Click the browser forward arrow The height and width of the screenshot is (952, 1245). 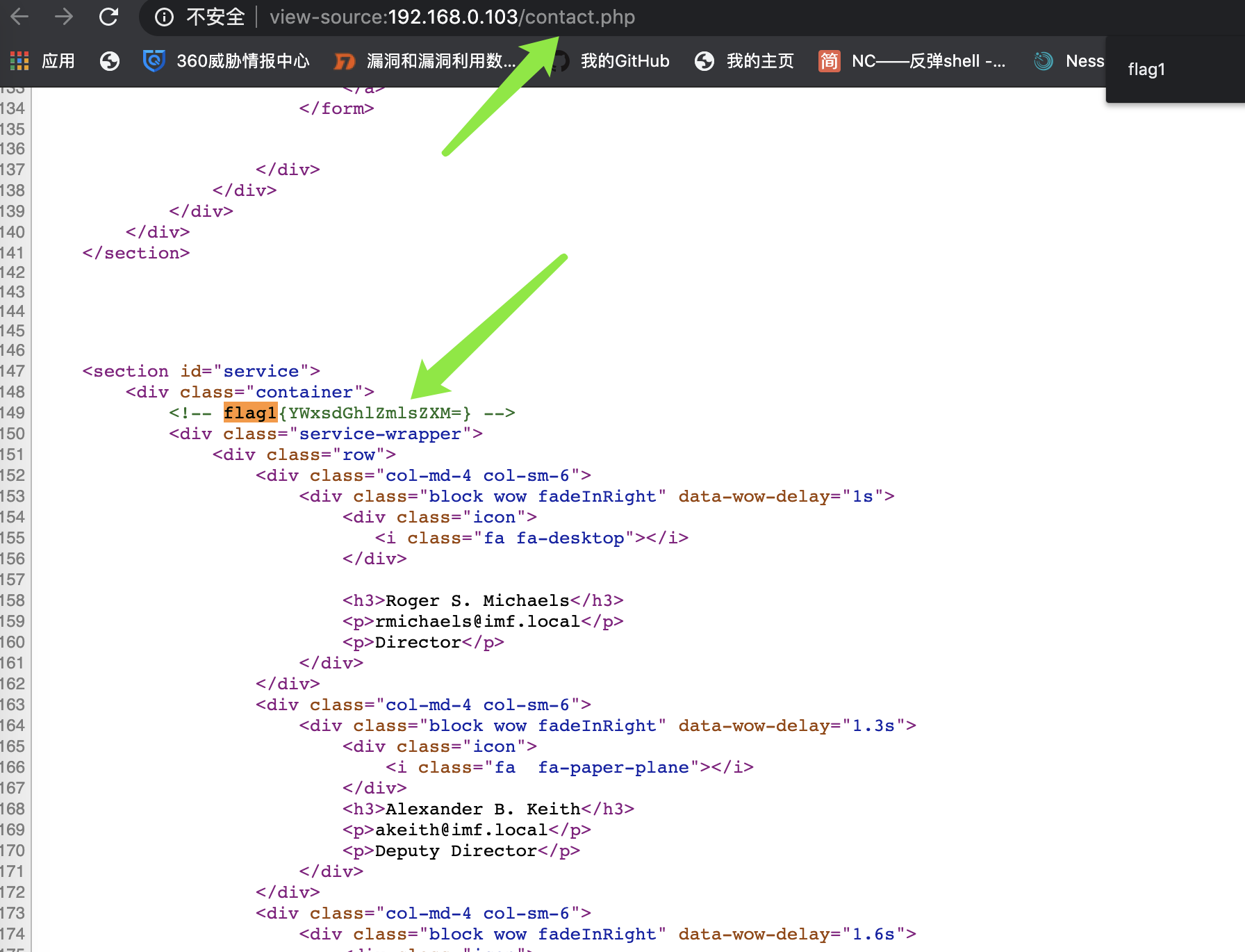pos(64,17)
